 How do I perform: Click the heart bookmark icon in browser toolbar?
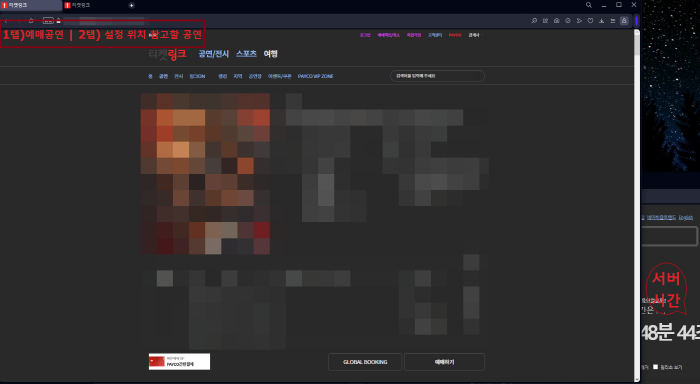[x=590, y=21]
